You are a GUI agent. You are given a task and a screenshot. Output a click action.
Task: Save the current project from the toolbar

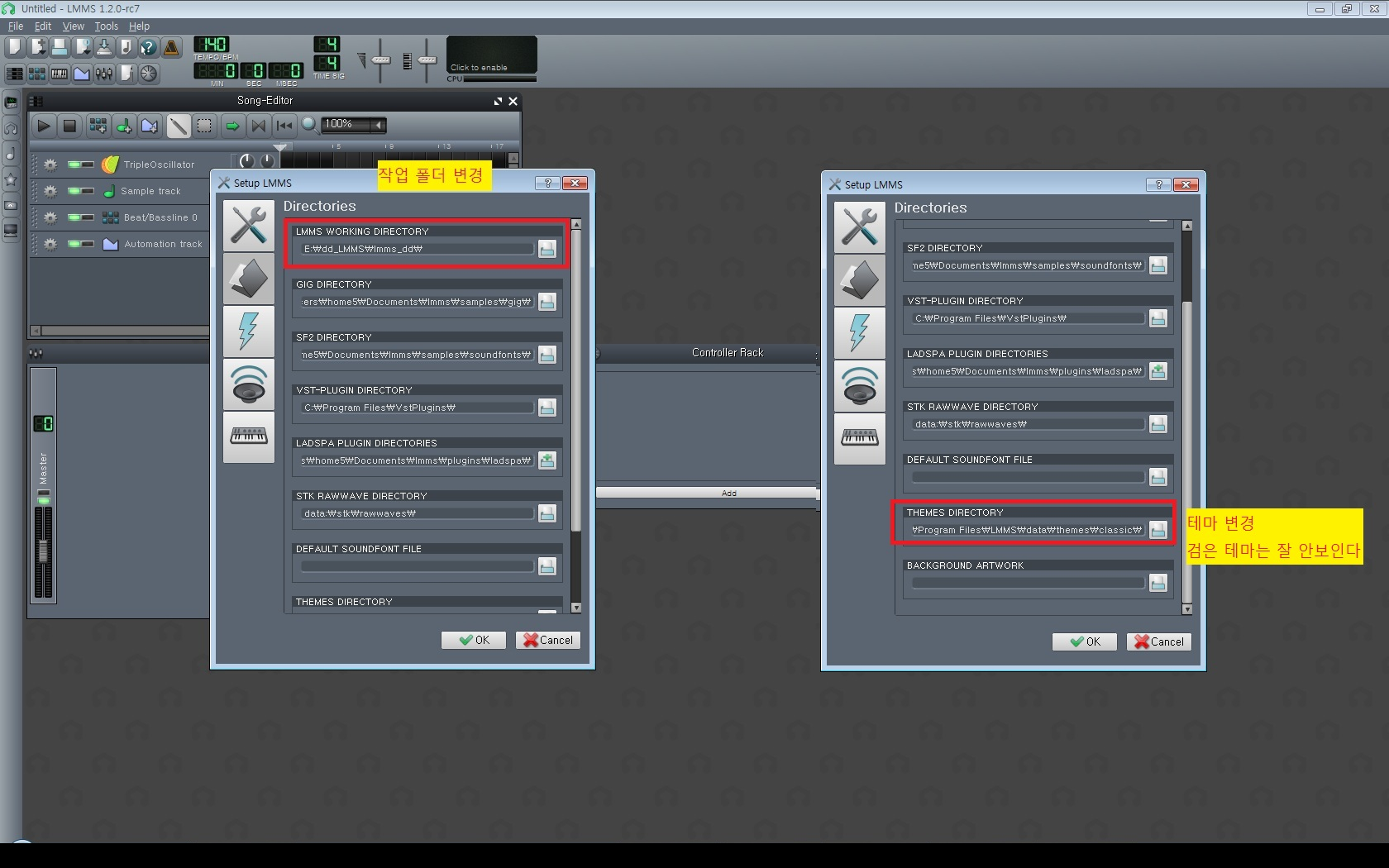tap(104, 48)
